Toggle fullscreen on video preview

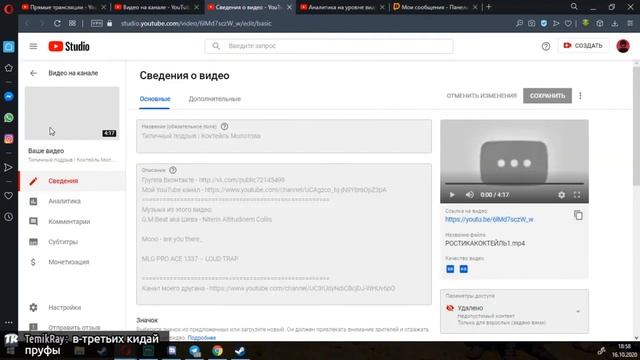[577, 195]
